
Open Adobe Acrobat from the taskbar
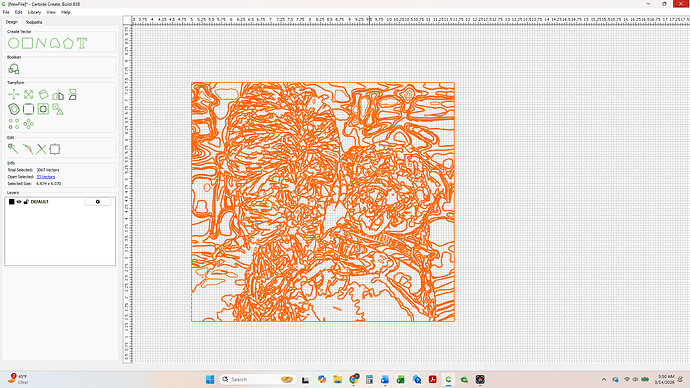click(433, 379)
